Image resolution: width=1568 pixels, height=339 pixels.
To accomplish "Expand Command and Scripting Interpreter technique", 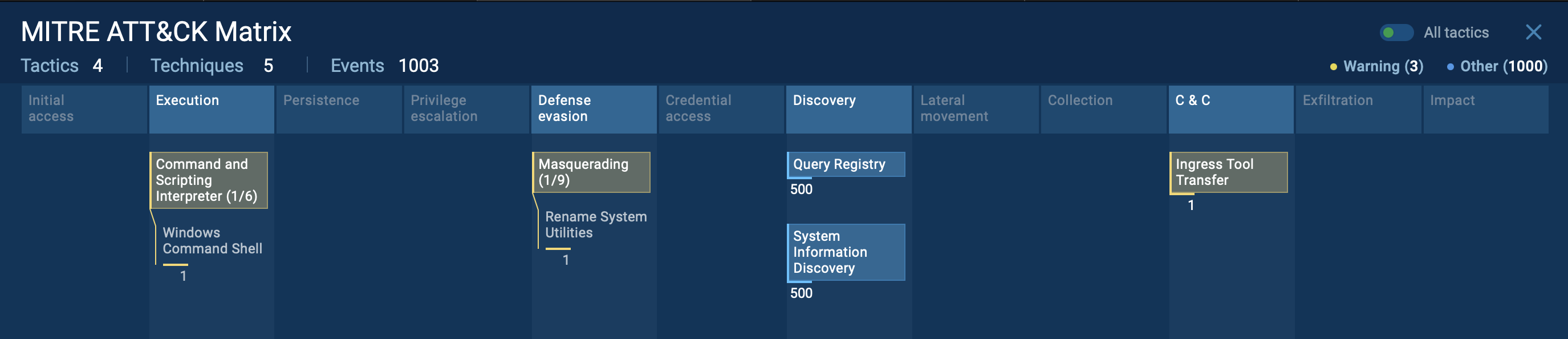I will (x=209, y=180).
